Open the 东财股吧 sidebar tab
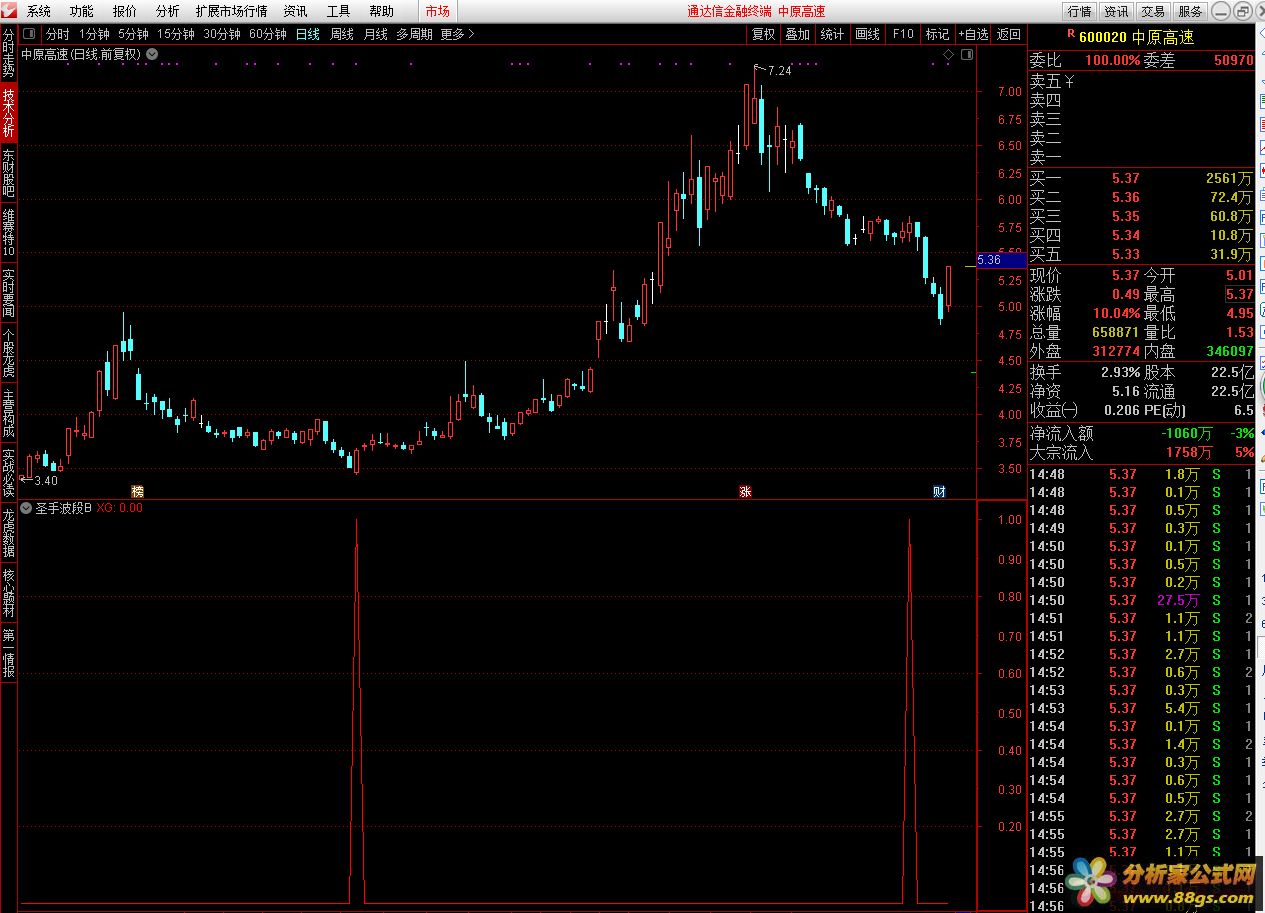The width and height of the screenshot is (1265, 913). tap(8, 172)
